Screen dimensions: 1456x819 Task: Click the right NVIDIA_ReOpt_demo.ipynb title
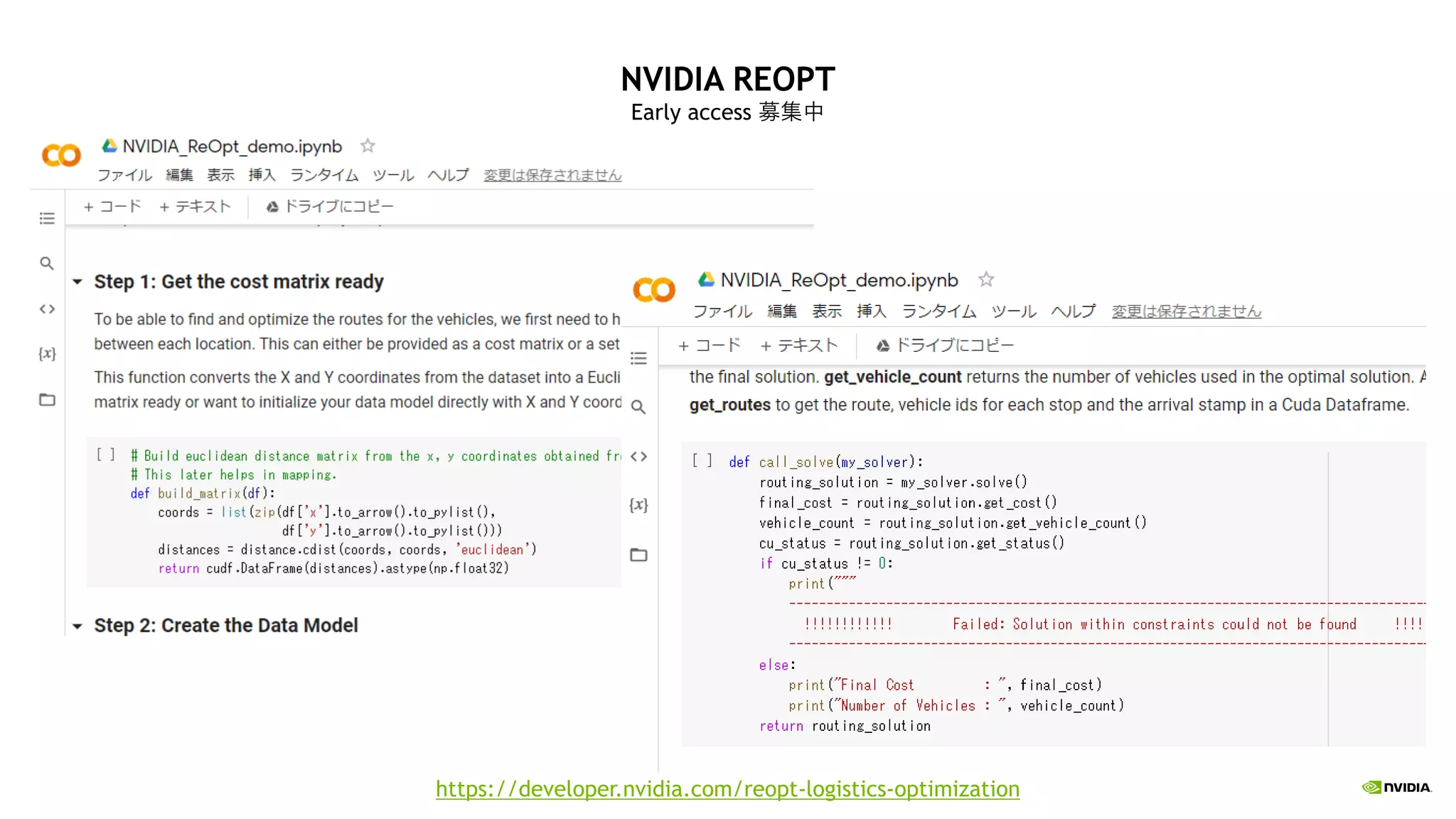[840, 280]
